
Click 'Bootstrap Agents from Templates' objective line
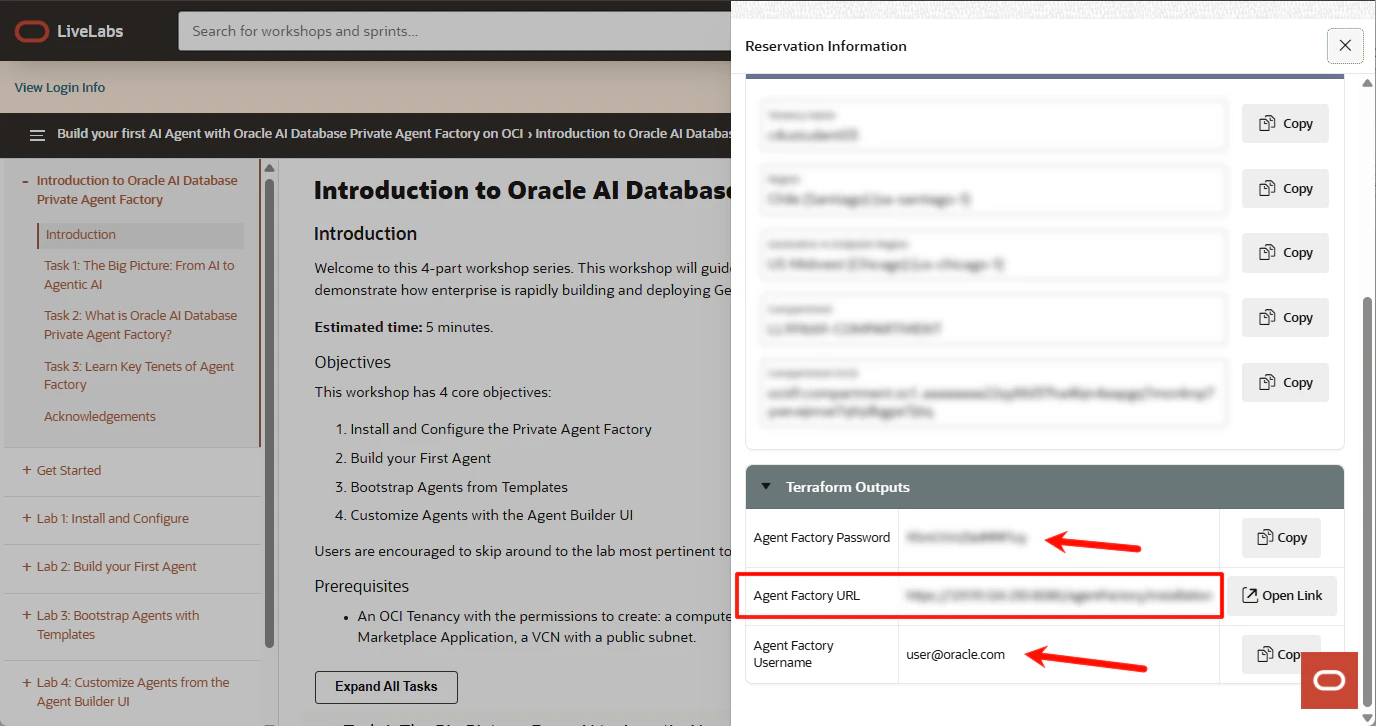point(459,487)
